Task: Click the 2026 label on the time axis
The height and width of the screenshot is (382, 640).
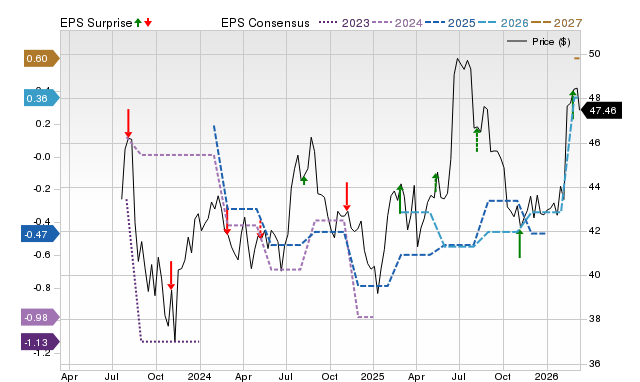Action: point(547,376)
